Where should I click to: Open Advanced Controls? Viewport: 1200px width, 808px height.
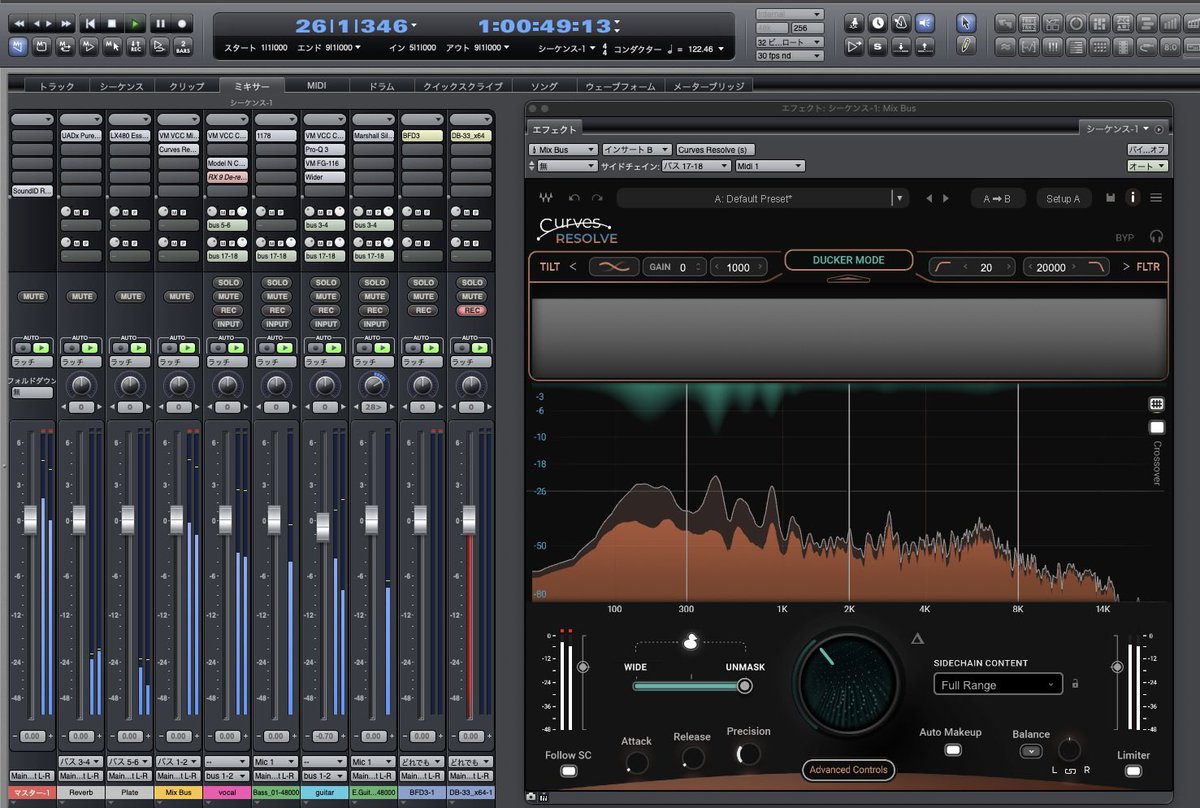tap(849, 770)
